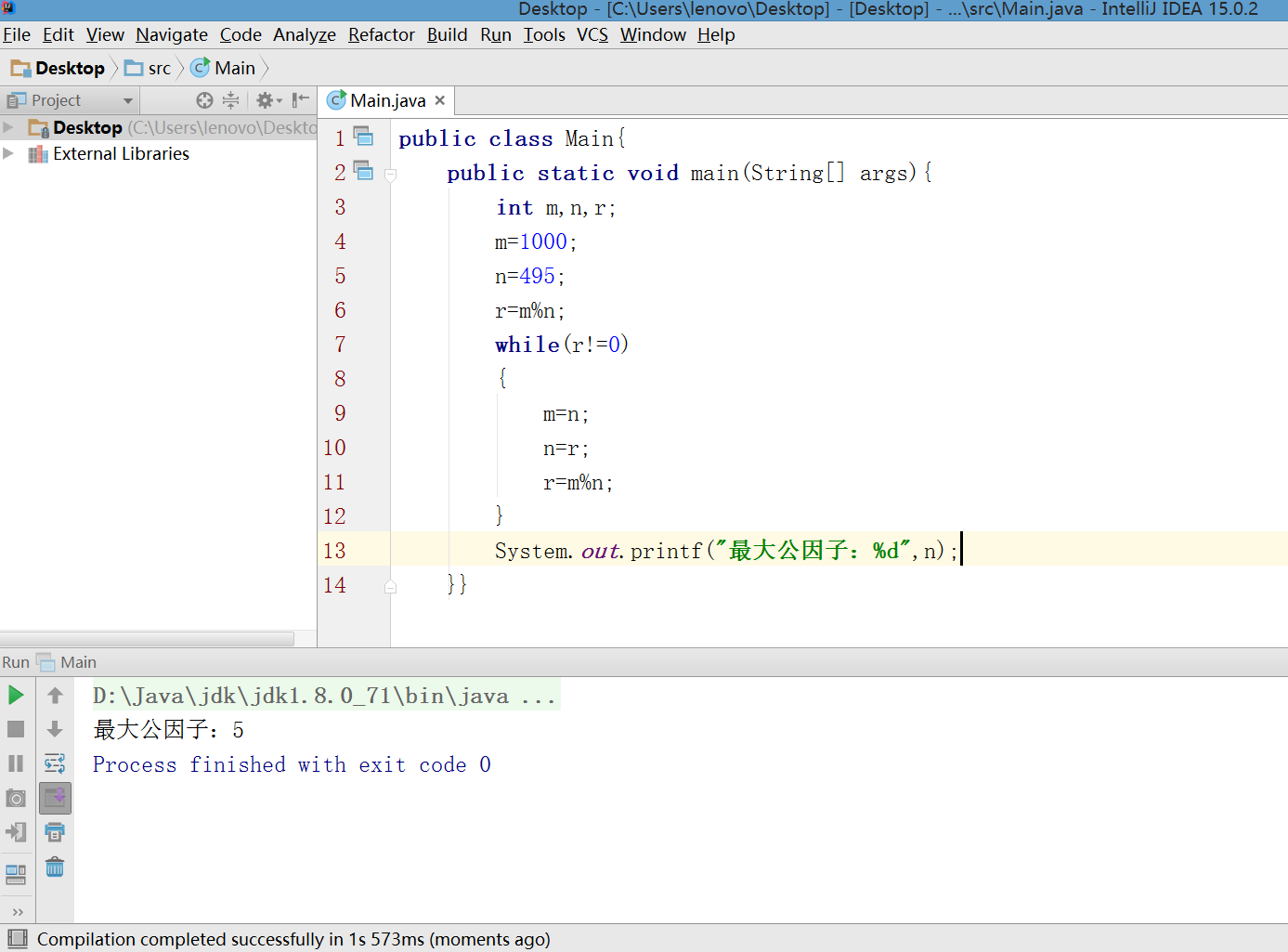Open the File menu

[x=17, y=34]
